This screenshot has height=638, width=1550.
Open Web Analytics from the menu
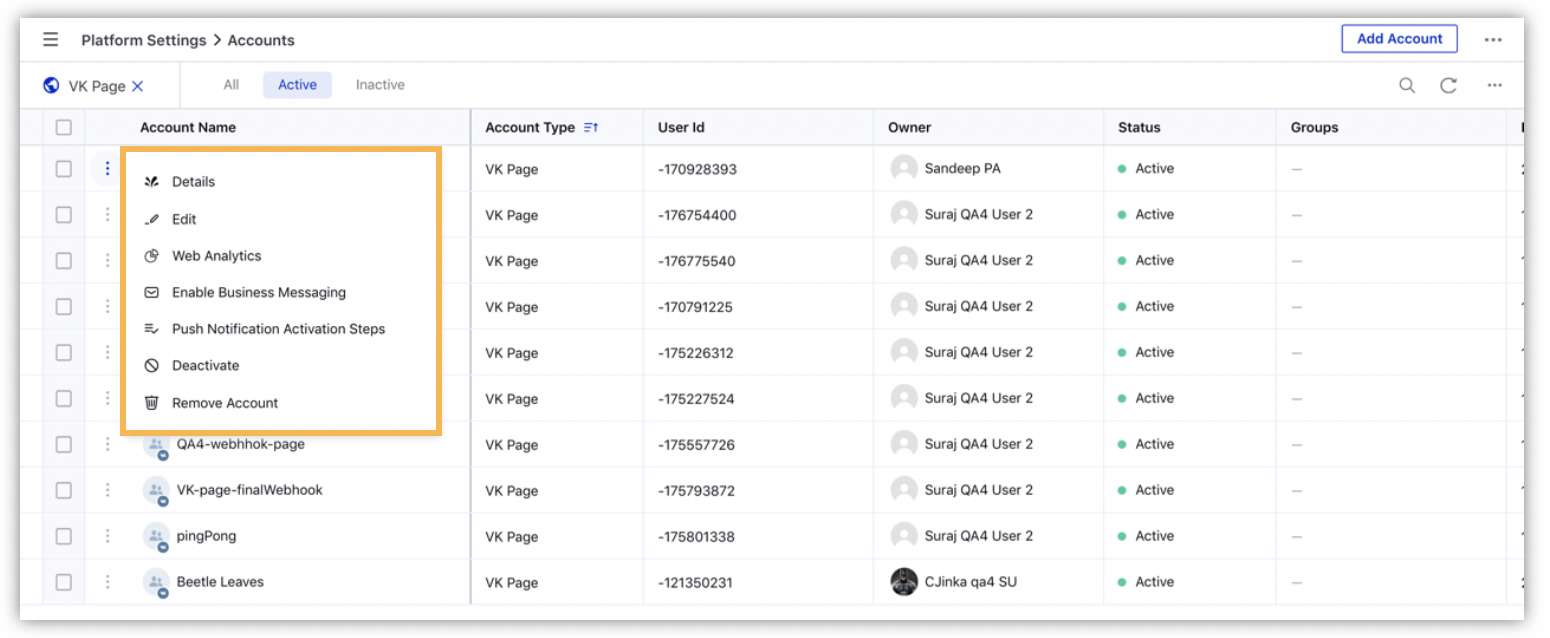pyautogui.click(x=280, y=256)
